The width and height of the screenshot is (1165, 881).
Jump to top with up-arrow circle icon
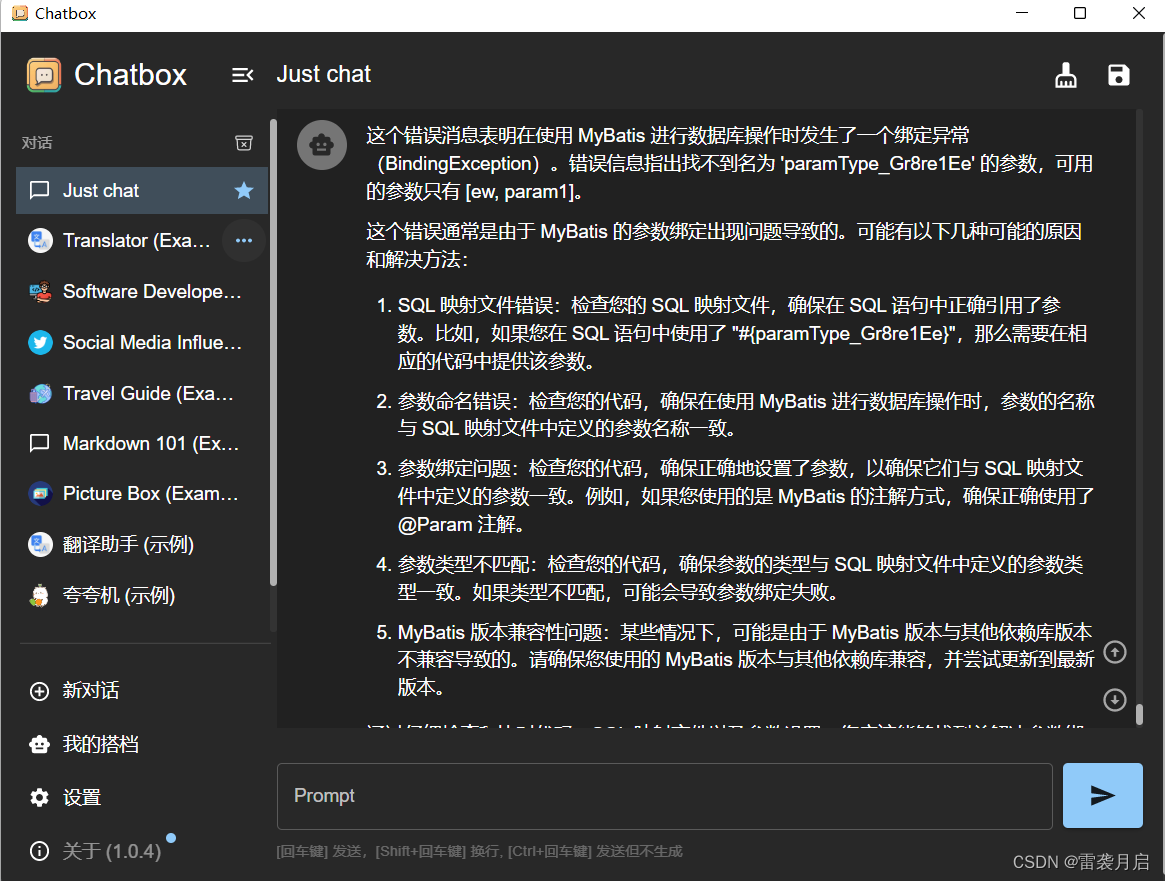[1114, 652]
